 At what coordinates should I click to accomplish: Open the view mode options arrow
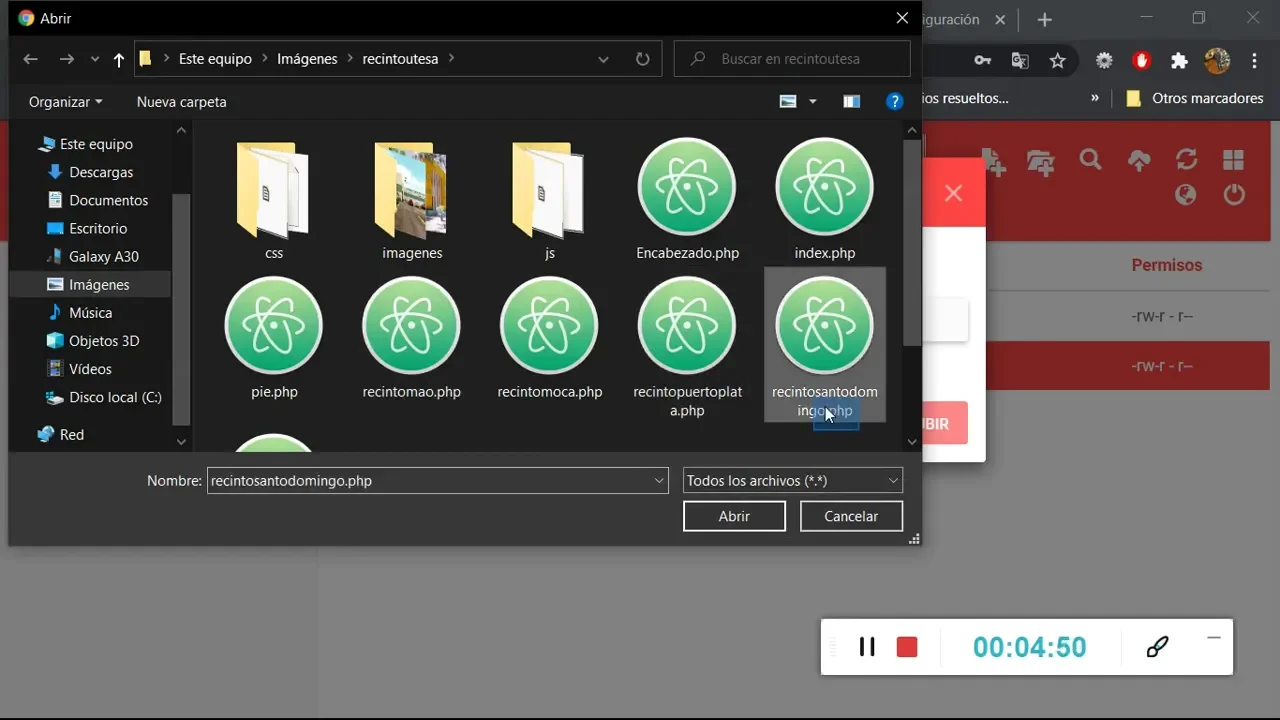coord(813,102)
